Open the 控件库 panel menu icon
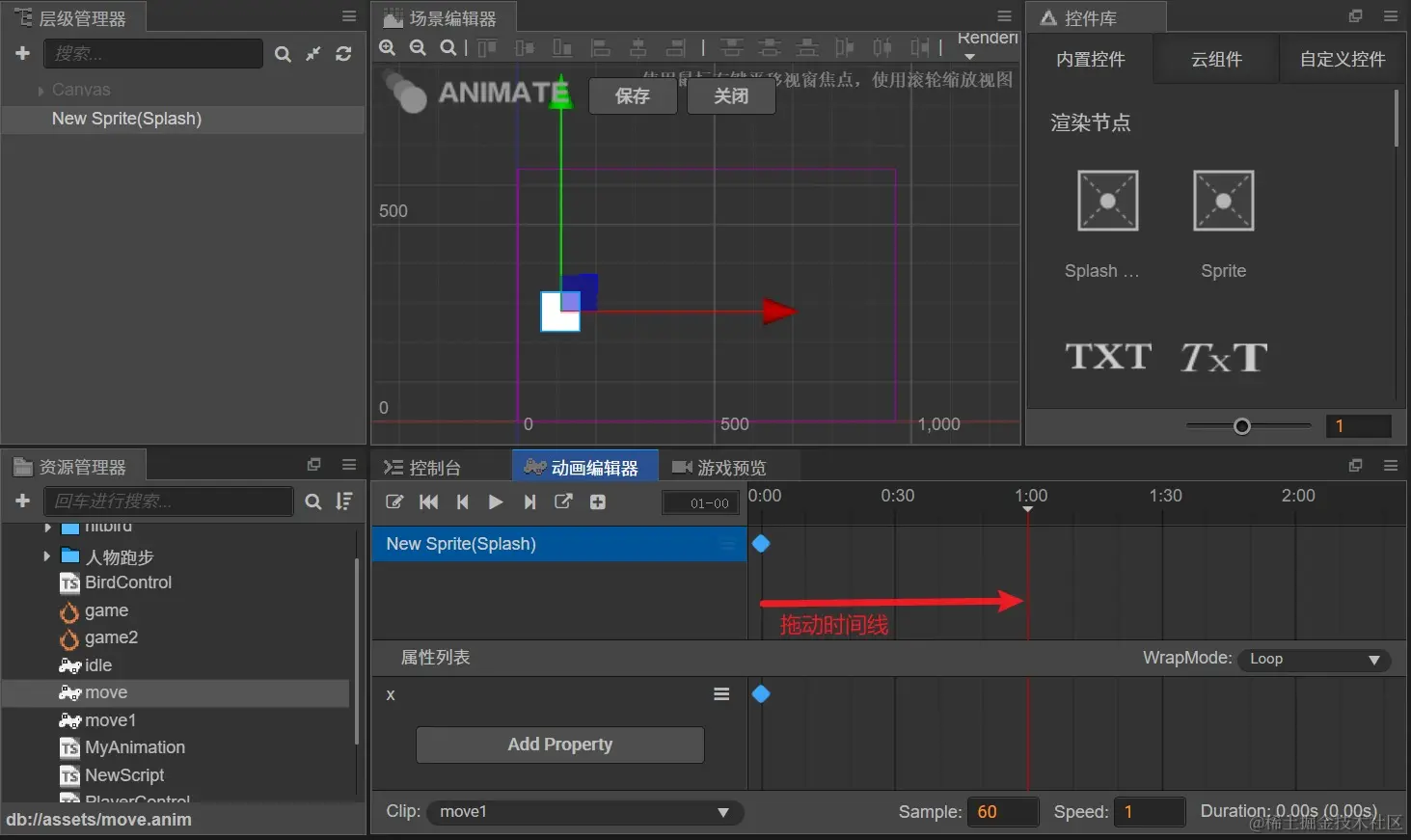This screenshot has height=840, width=1411. pos(1391,16)
